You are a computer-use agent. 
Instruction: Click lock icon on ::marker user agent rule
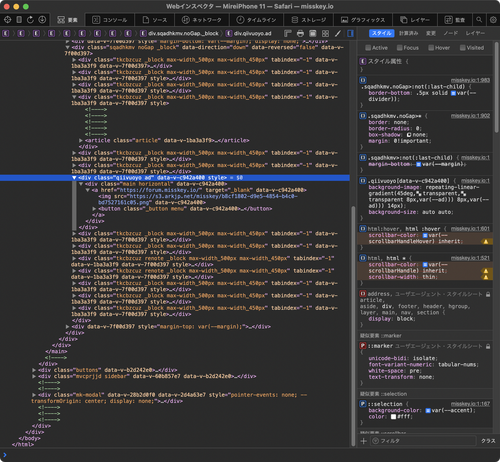(488, 346)
